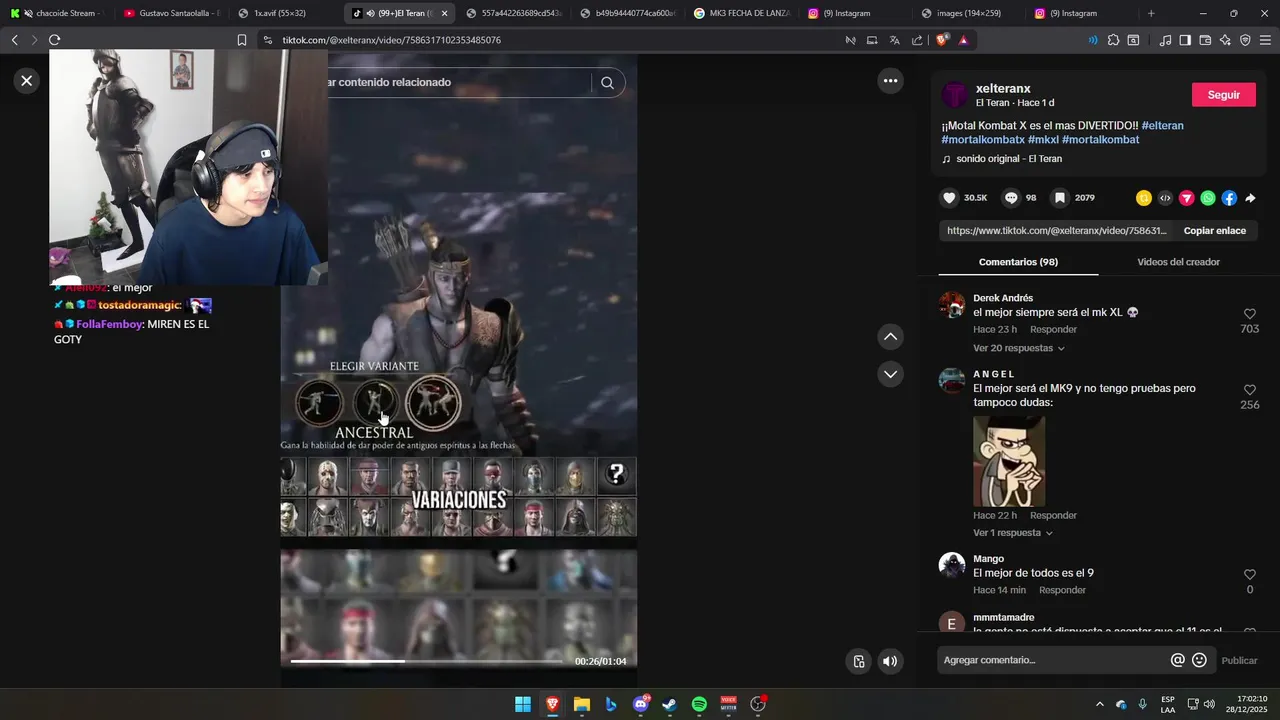Open xelteranx profile name link
1280x720 pixels.
(x=1003, y=89)
